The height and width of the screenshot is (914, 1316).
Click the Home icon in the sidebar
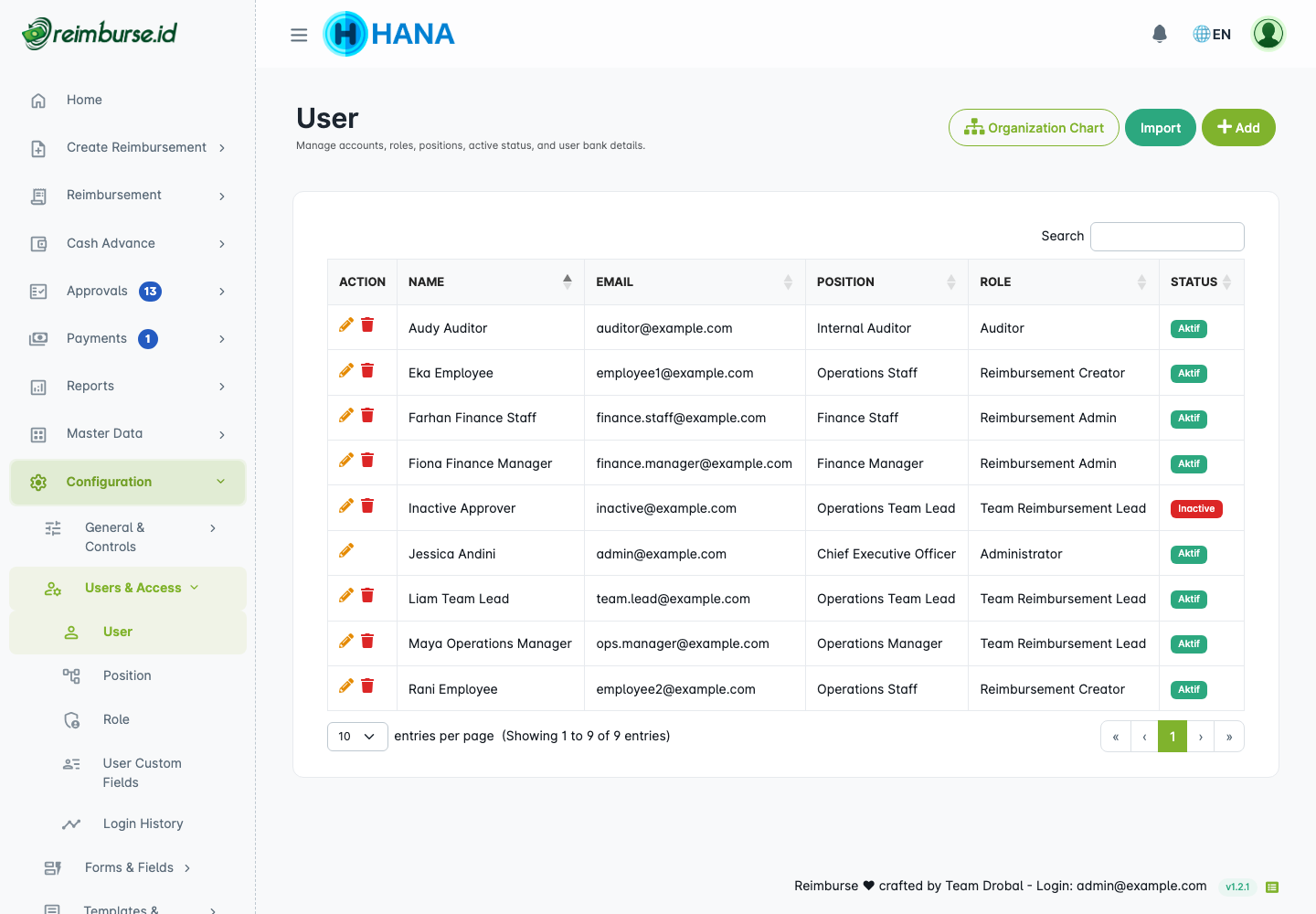coord(38,101)
